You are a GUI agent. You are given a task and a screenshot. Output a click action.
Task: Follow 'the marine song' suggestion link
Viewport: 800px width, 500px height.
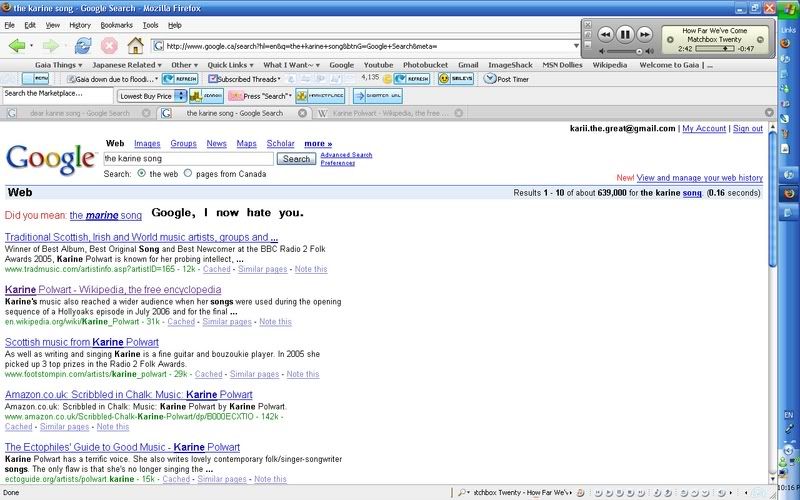click(x=106, y=215)
